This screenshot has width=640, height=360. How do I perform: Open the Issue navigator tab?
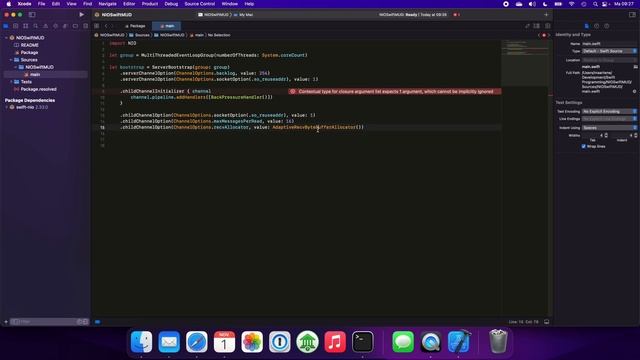pos(45,26)
